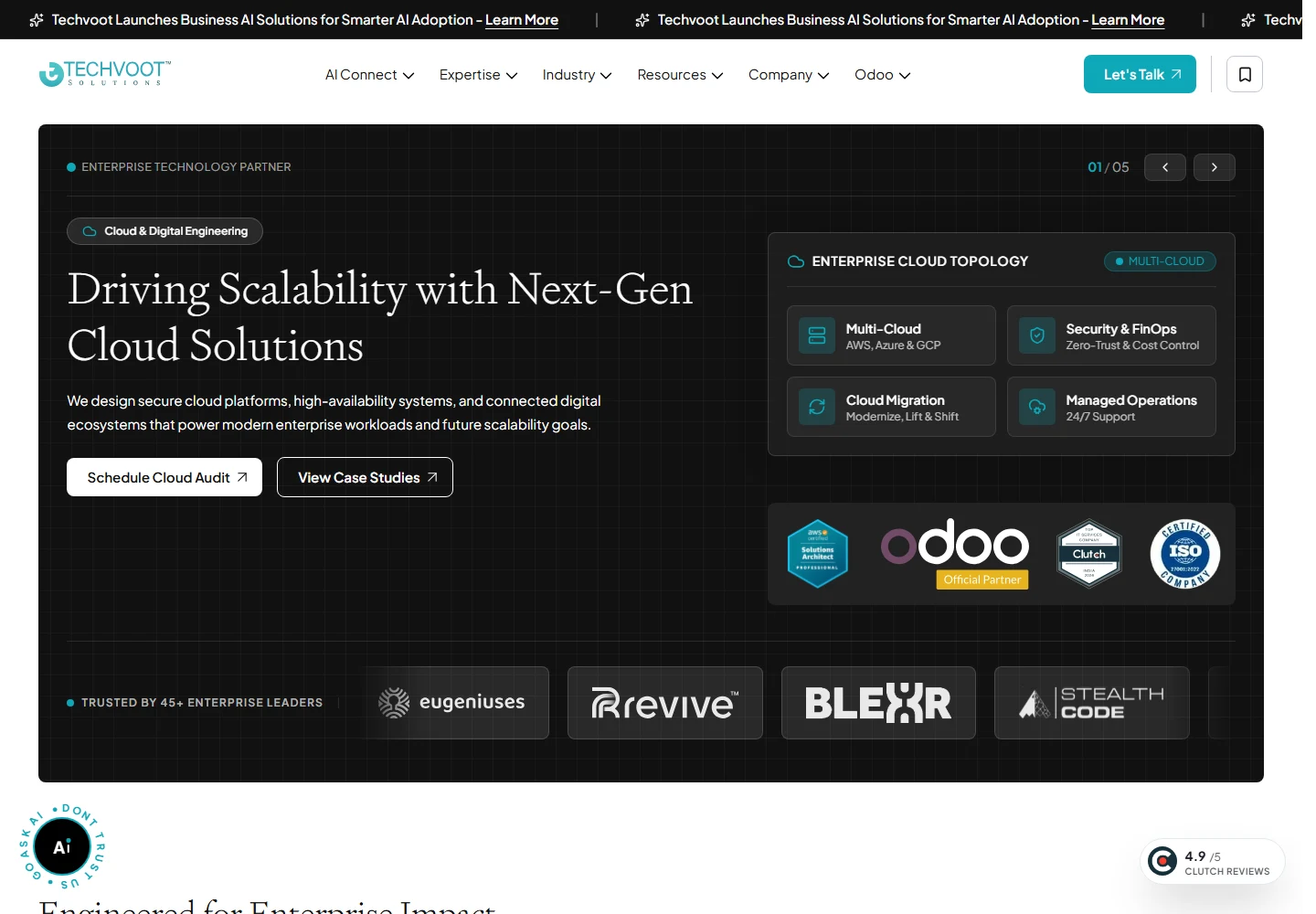Click the Stealth Code client logo
Image resolution: width=1316 pixels, height=914 pixels.
pyautogui.click(x=1092, y=703)
